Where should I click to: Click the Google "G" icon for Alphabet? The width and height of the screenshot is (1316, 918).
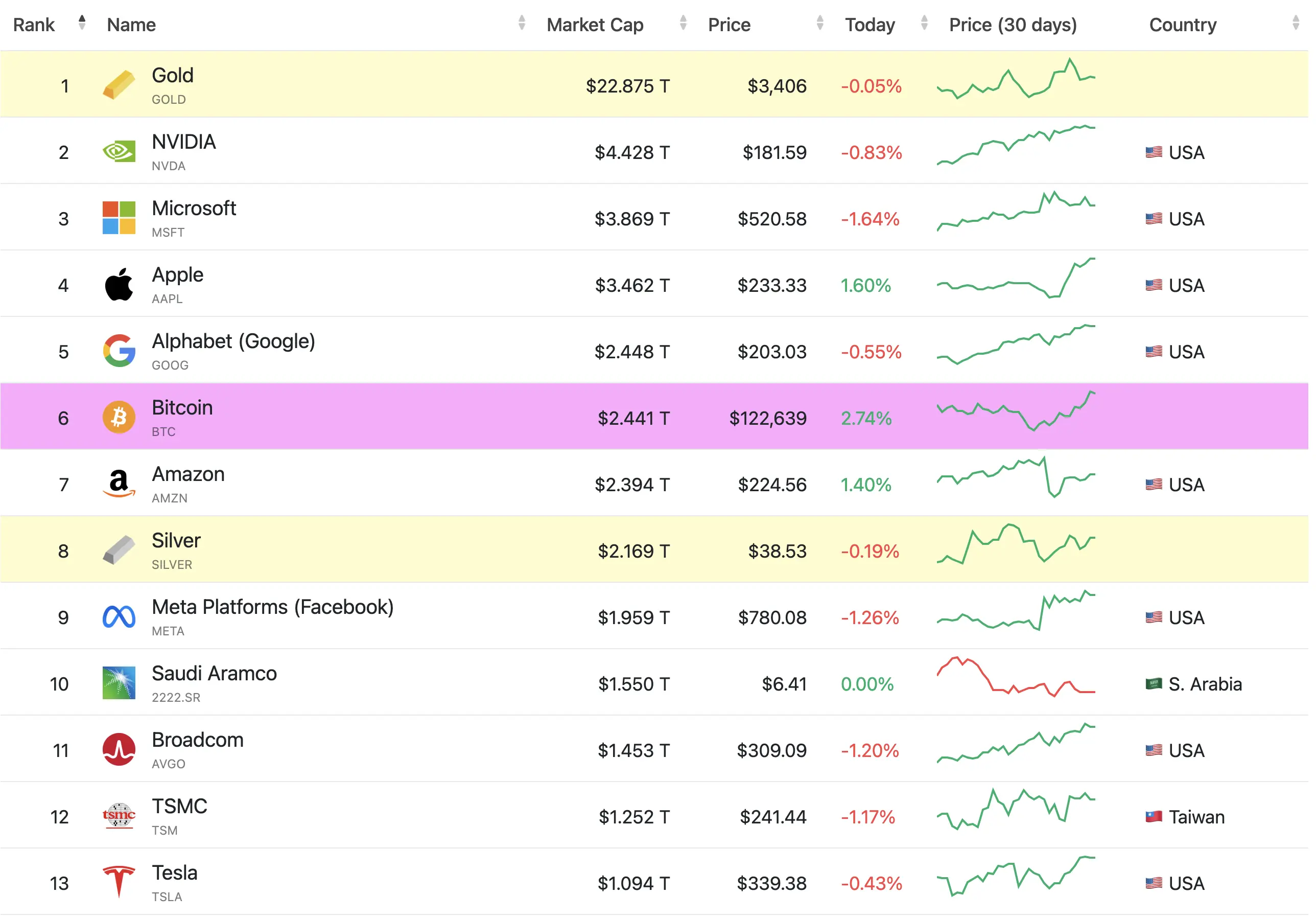point(119,350)
